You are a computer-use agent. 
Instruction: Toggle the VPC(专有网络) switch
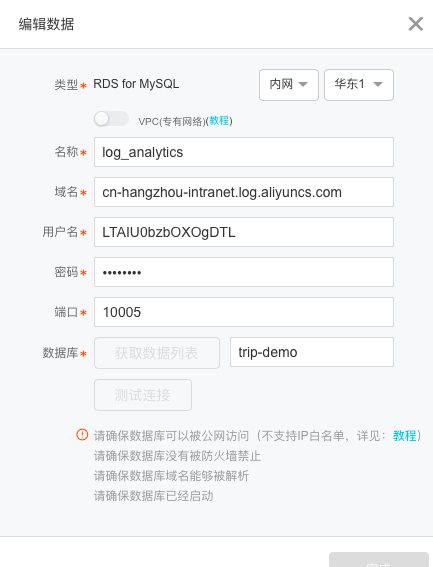click(x=111, y=119)
